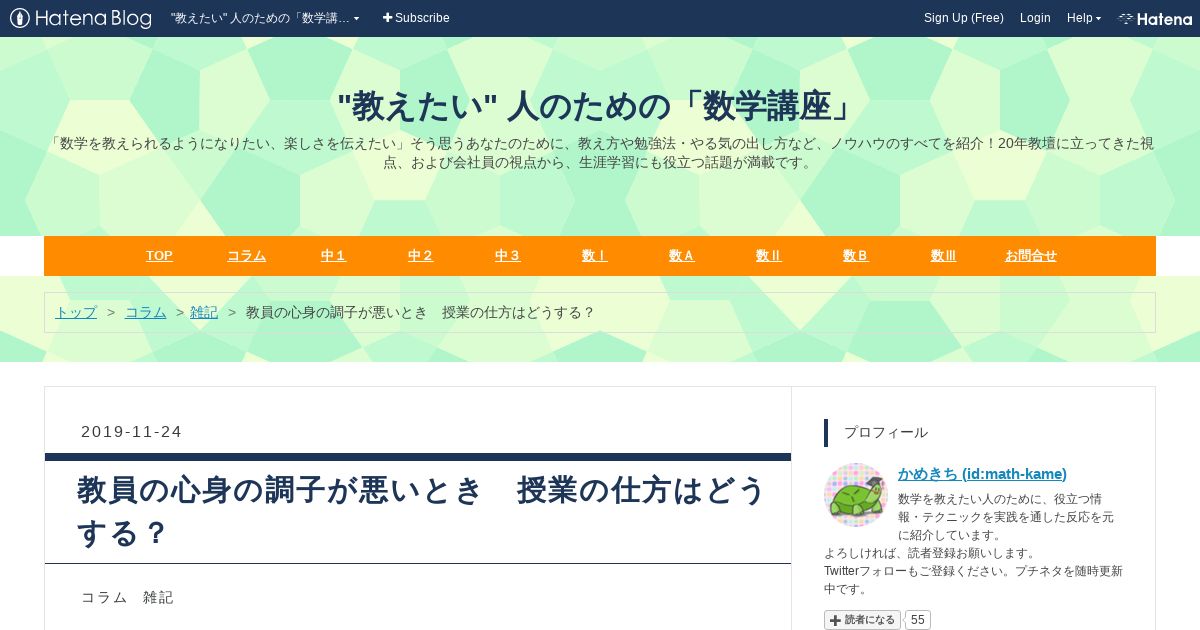Expand the blog title dropdown in the header
Viewport: 1200px width, 630px height.
point(265,18)
